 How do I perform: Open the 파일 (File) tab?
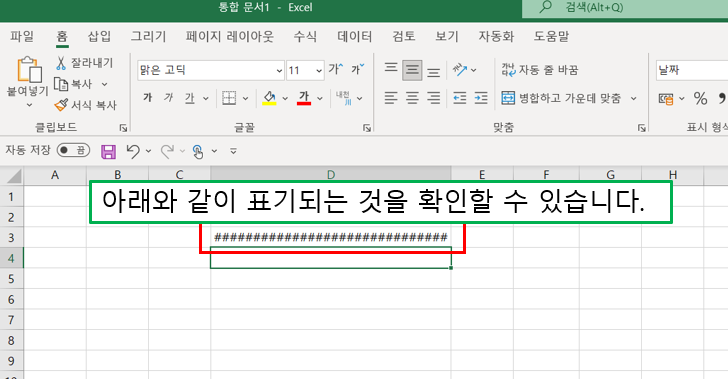coord(22,36)
